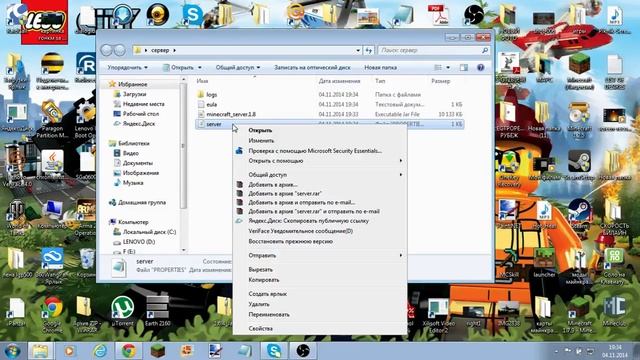Copy public link via Яндекс.Диск entry
The image size is (640, 360).
coord(309,221)
